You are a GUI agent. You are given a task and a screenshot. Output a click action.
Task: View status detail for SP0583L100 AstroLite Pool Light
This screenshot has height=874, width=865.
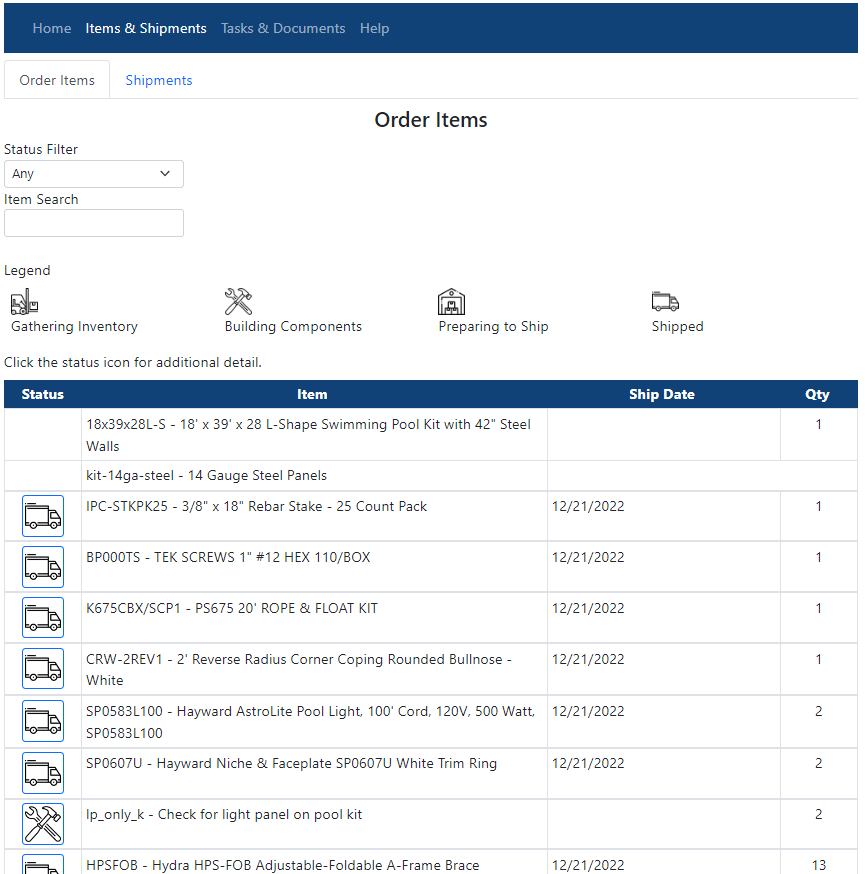click(x=43, y=721)
